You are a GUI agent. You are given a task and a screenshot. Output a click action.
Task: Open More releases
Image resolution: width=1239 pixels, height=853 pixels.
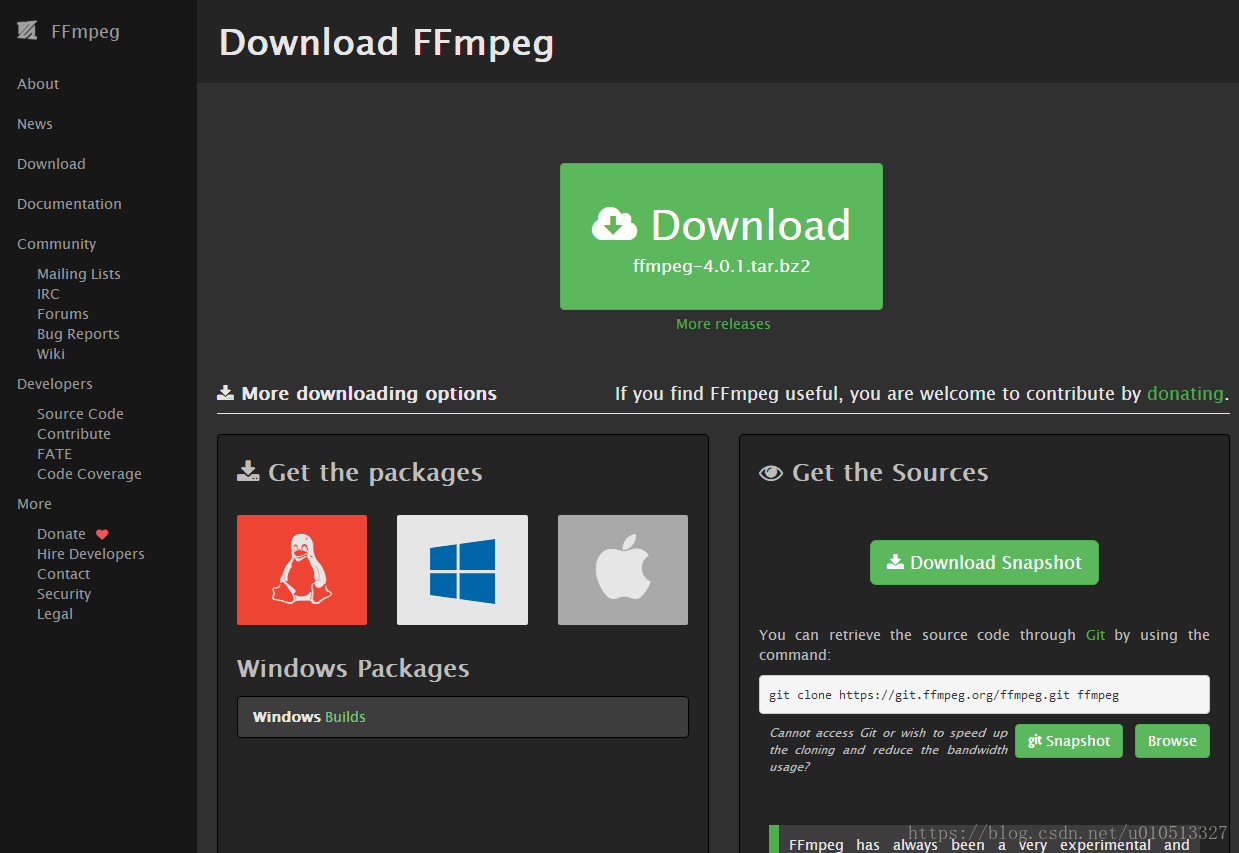coord(722,323)
